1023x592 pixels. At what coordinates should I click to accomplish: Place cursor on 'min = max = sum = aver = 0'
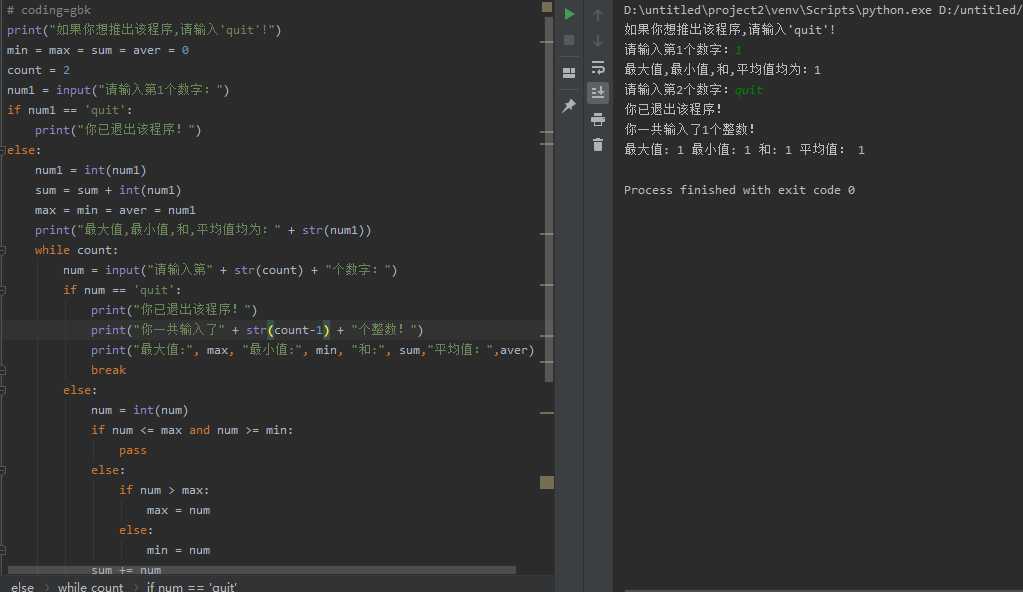coord(98,50)
